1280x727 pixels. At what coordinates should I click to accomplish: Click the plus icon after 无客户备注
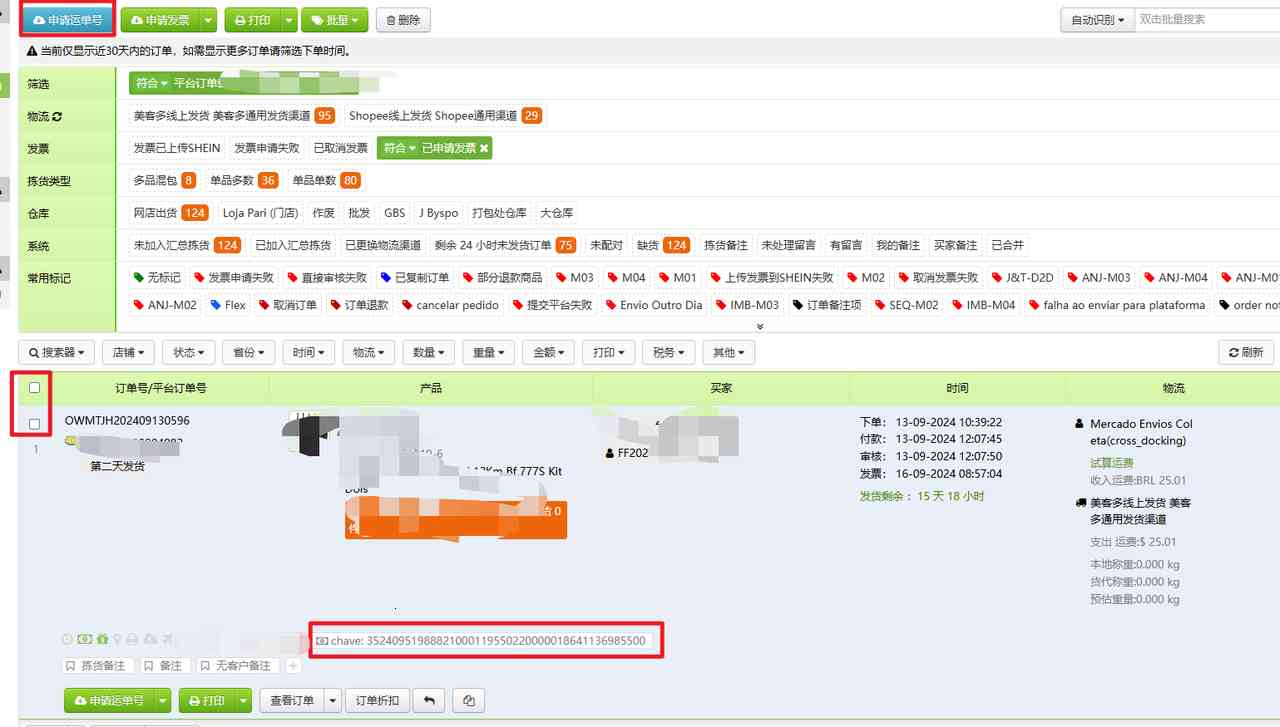(293, 666)
